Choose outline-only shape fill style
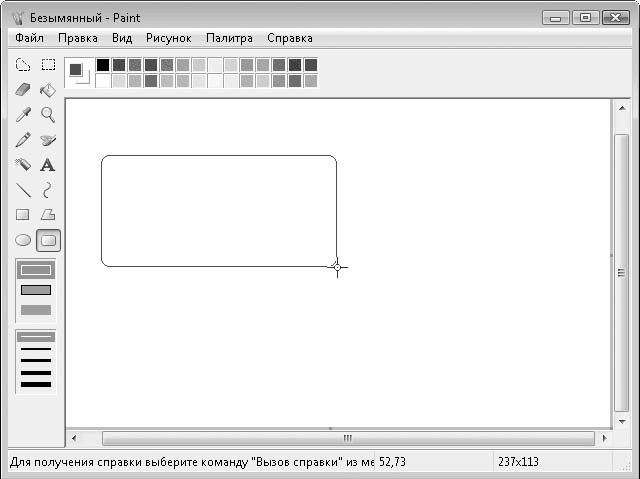 [x=36, y=270]
